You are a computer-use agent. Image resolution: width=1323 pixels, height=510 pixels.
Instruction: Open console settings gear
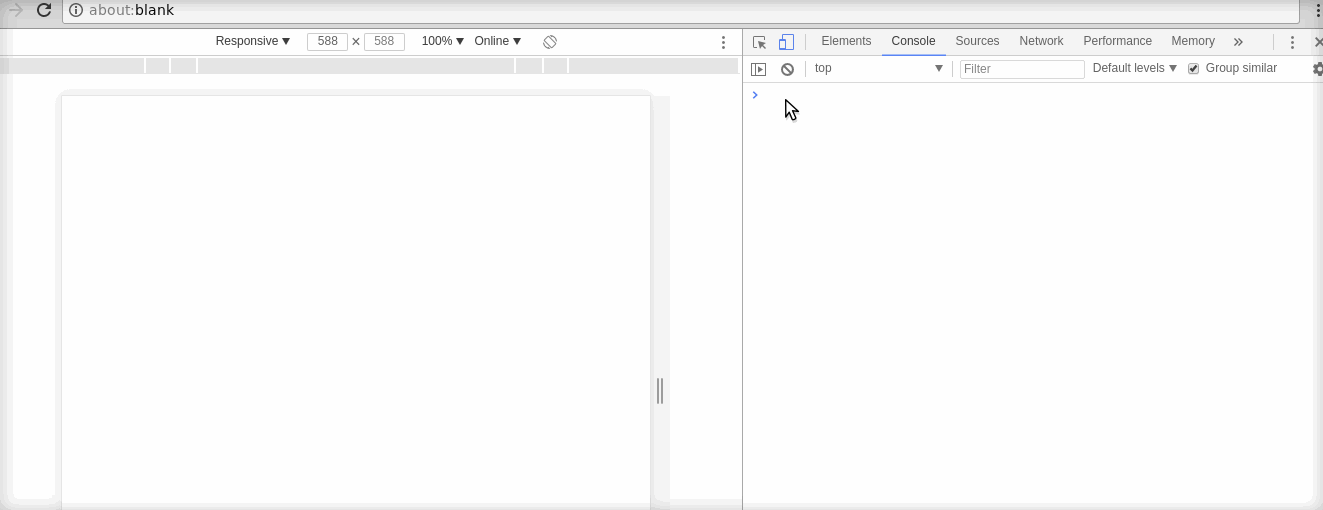[1317, 69]
